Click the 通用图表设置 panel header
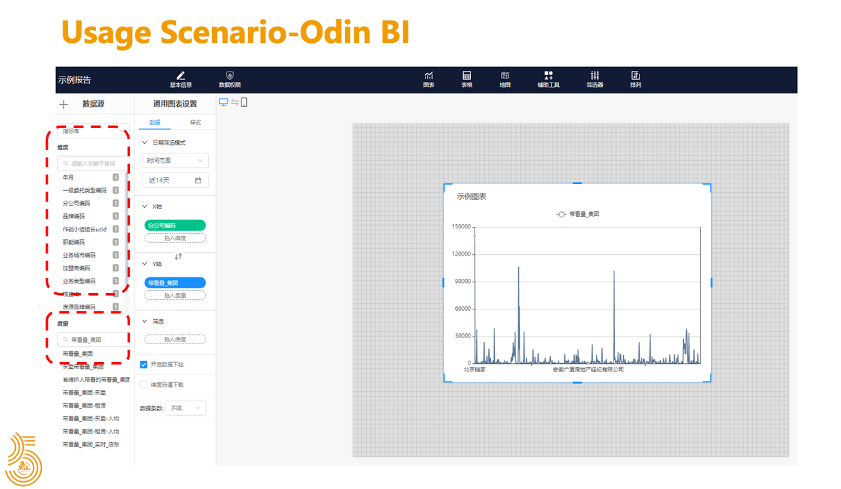The image size is (841, 489). [175, 103]
